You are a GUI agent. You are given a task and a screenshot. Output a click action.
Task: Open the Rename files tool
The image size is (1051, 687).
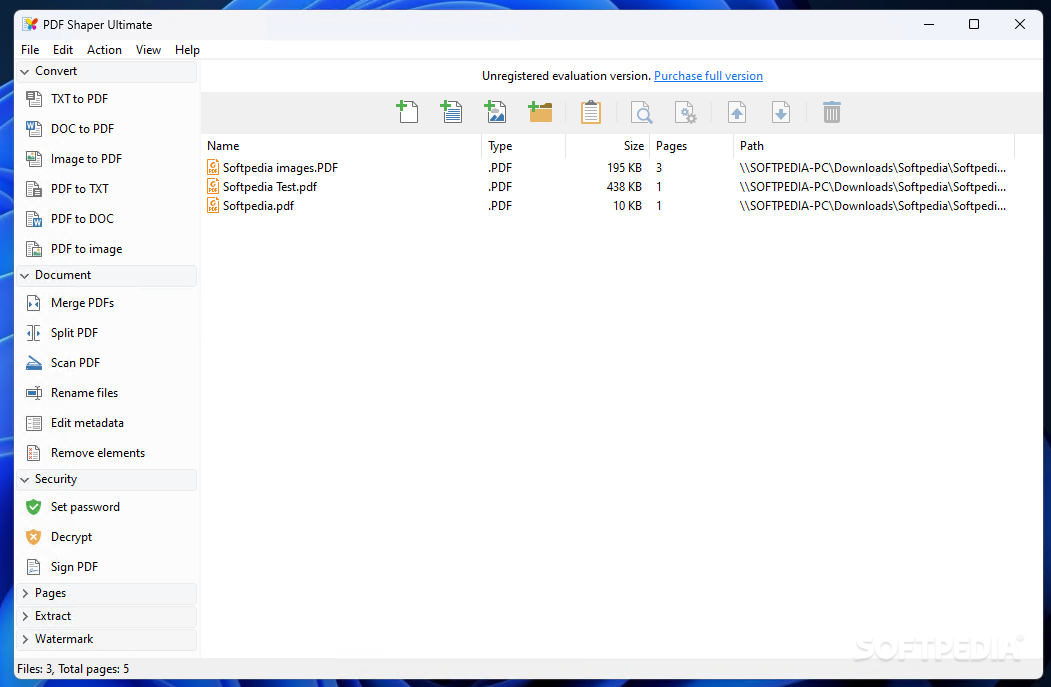106,393
